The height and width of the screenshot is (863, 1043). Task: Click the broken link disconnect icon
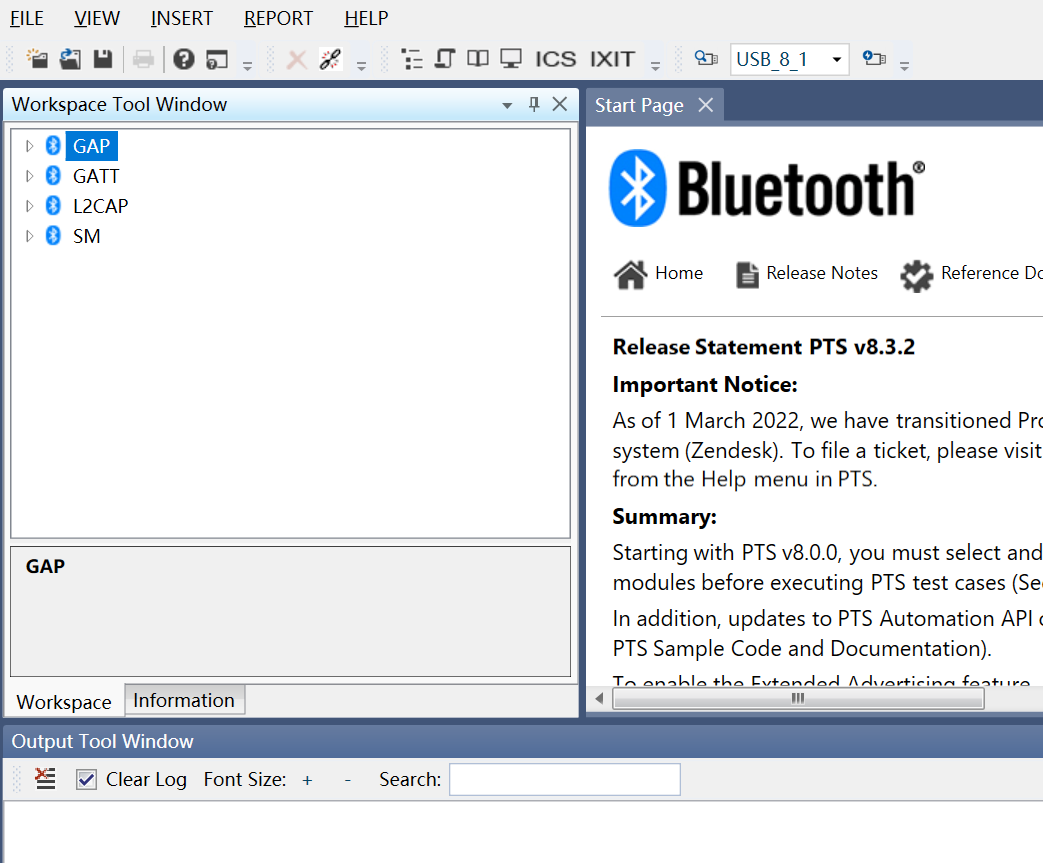coord(330,59)
